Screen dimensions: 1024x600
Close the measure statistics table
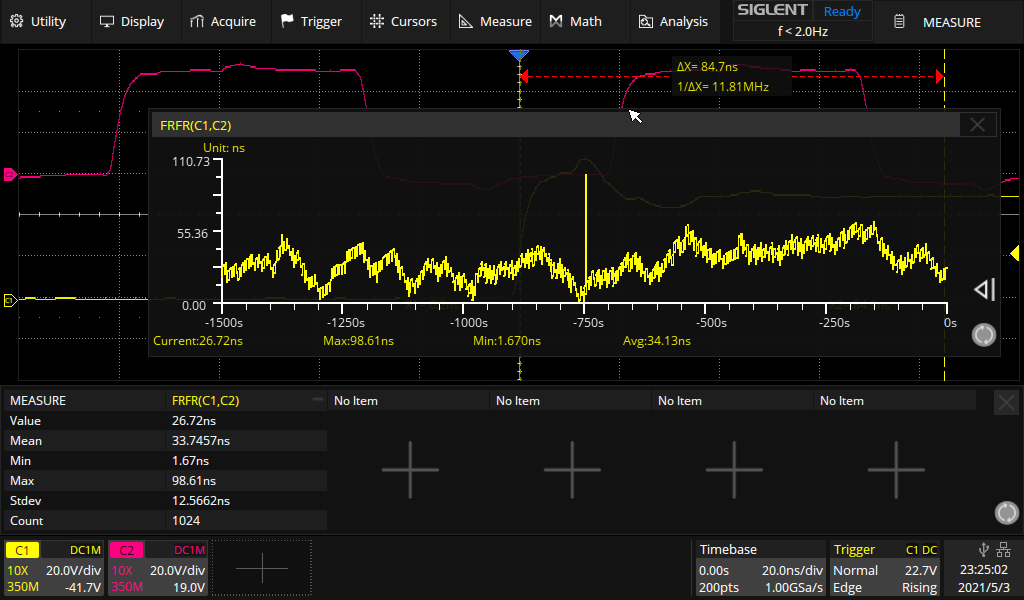pos(1006,403)
